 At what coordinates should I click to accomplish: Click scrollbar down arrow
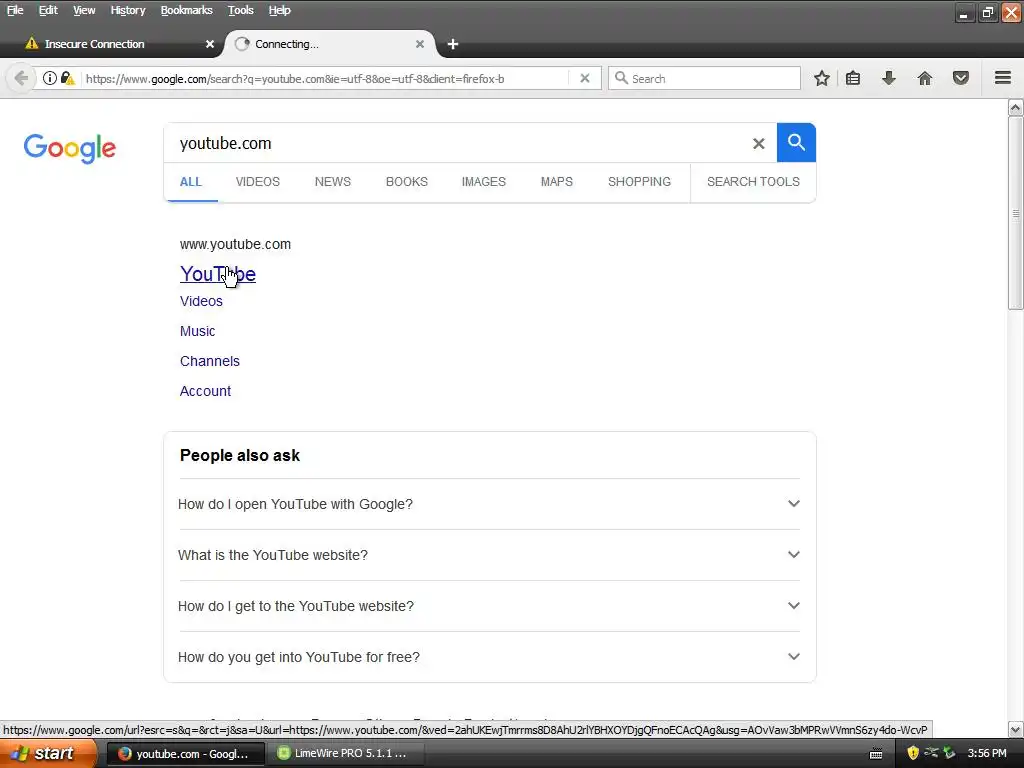[1016, 729]
